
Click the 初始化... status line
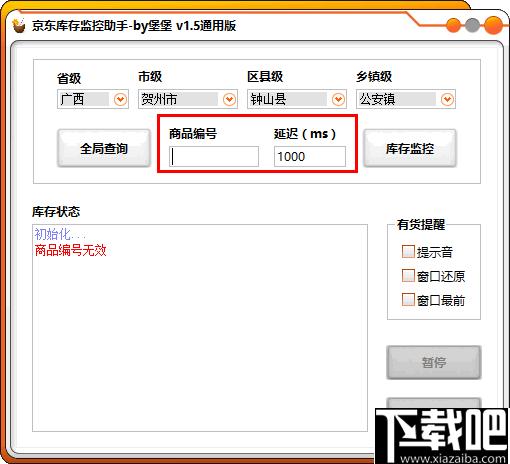tap(60, 234)
